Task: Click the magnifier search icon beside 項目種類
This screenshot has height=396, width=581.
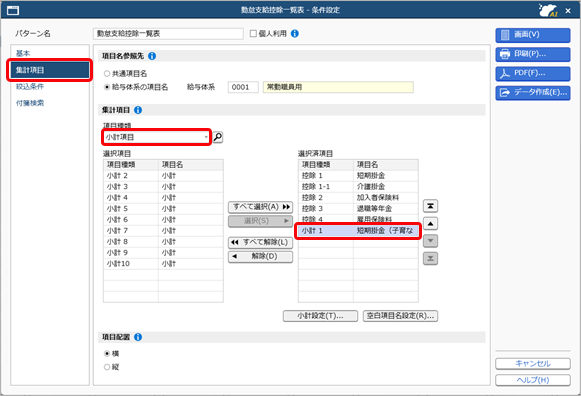Action: click(x=218, y=137)
